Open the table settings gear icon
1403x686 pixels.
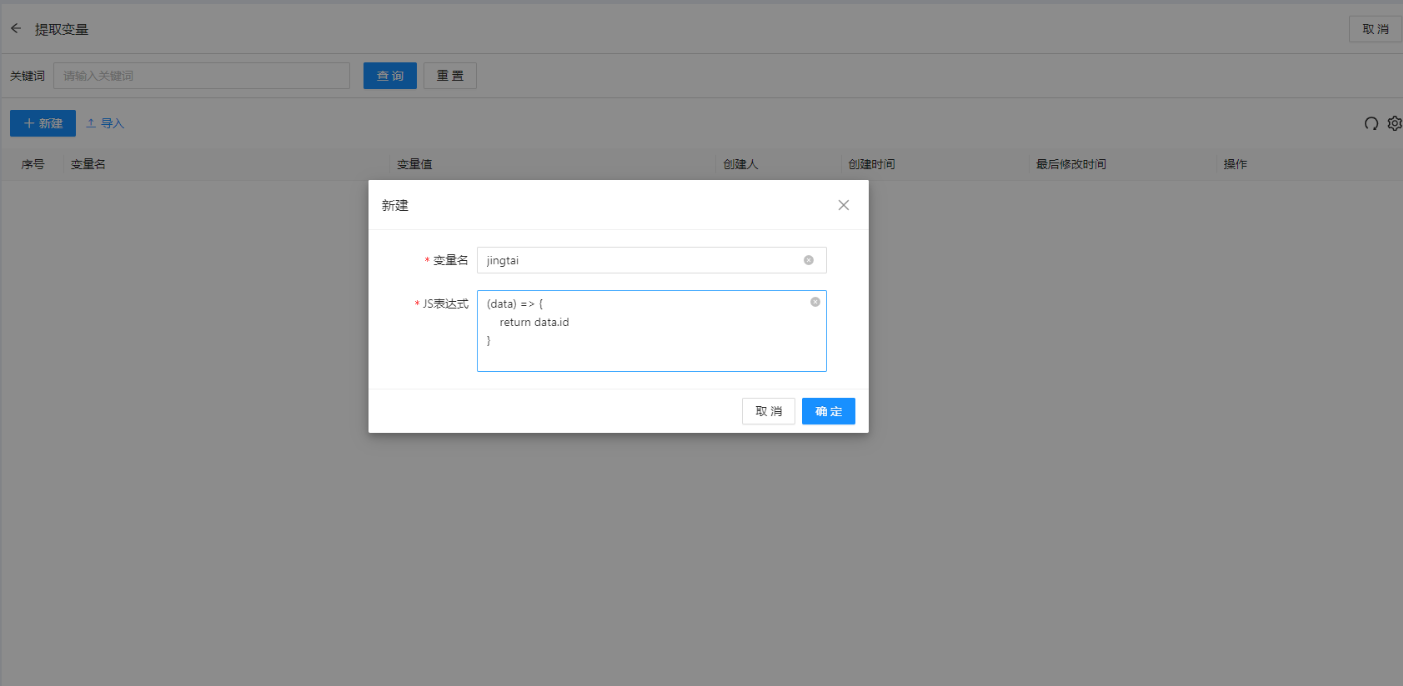tap(1394, 124)
